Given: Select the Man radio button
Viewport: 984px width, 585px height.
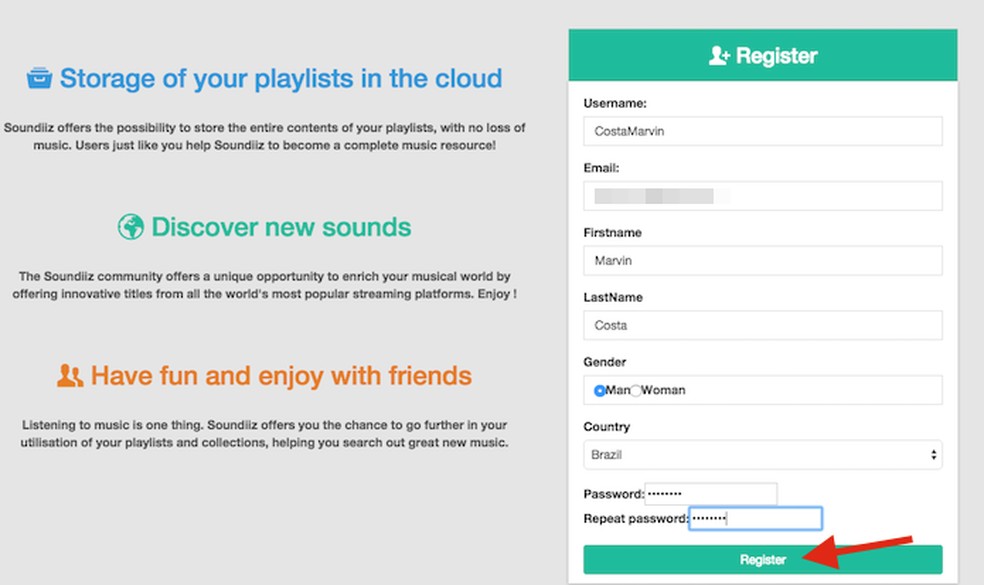Looking at the screenshot, I should point(600,390).
